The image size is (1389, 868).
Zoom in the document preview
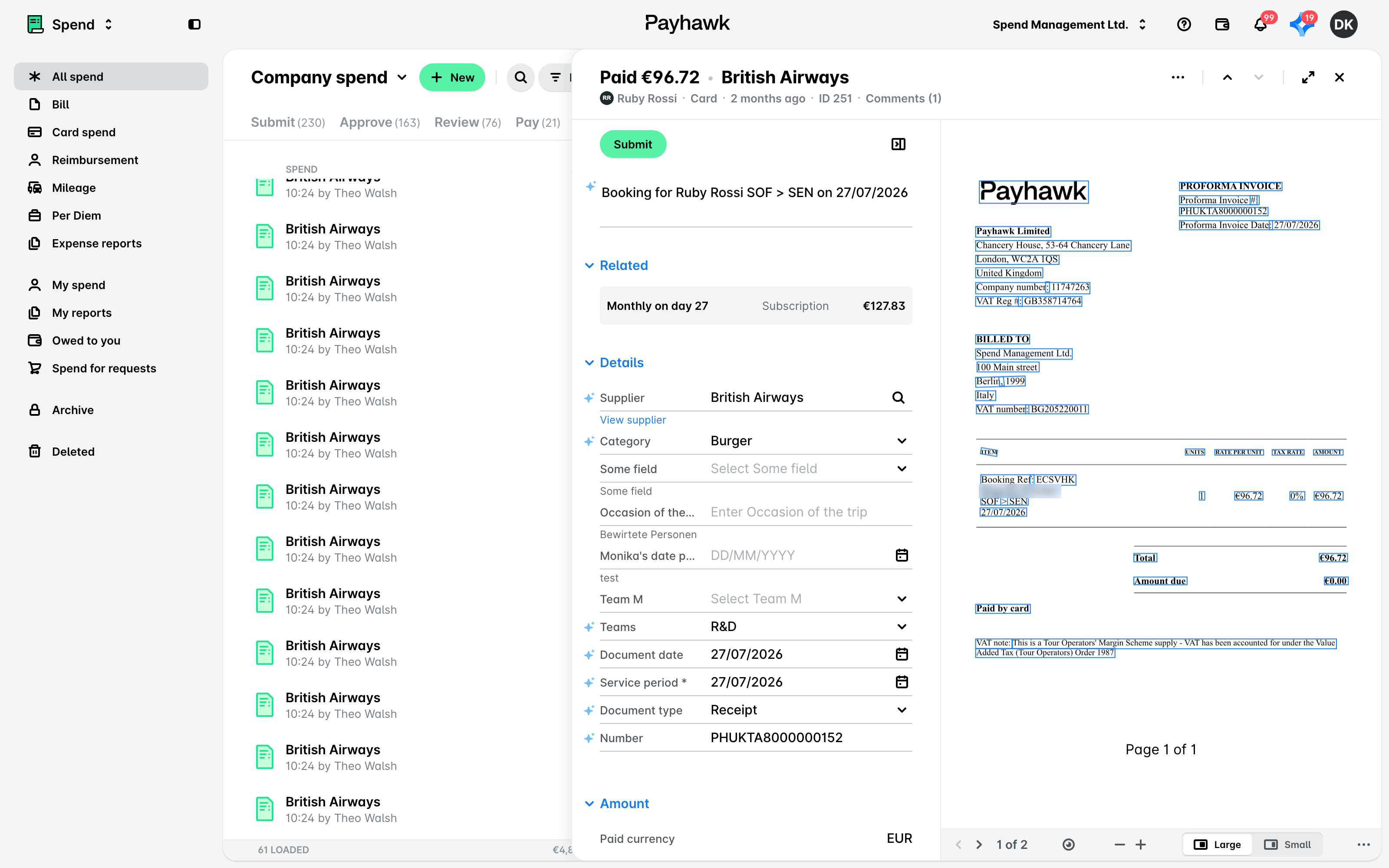click(x=1141, y=845)
